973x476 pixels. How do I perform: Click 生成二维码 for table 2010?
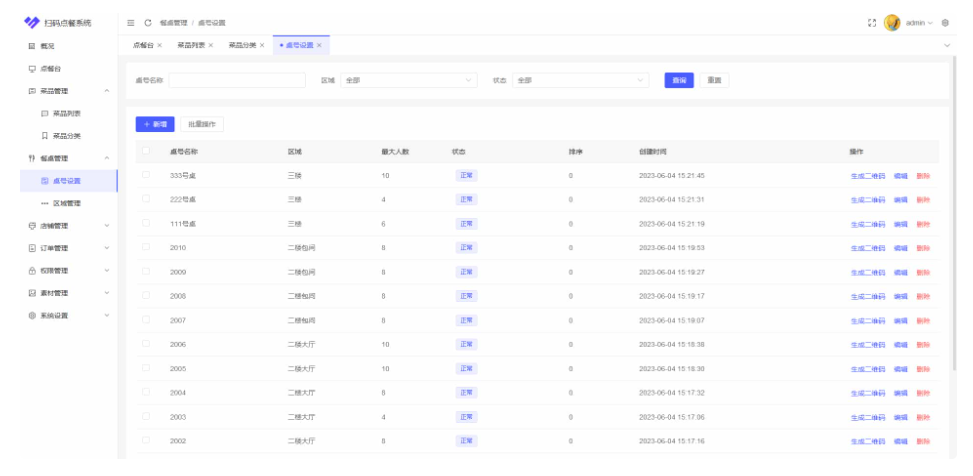tap(868, 248)
